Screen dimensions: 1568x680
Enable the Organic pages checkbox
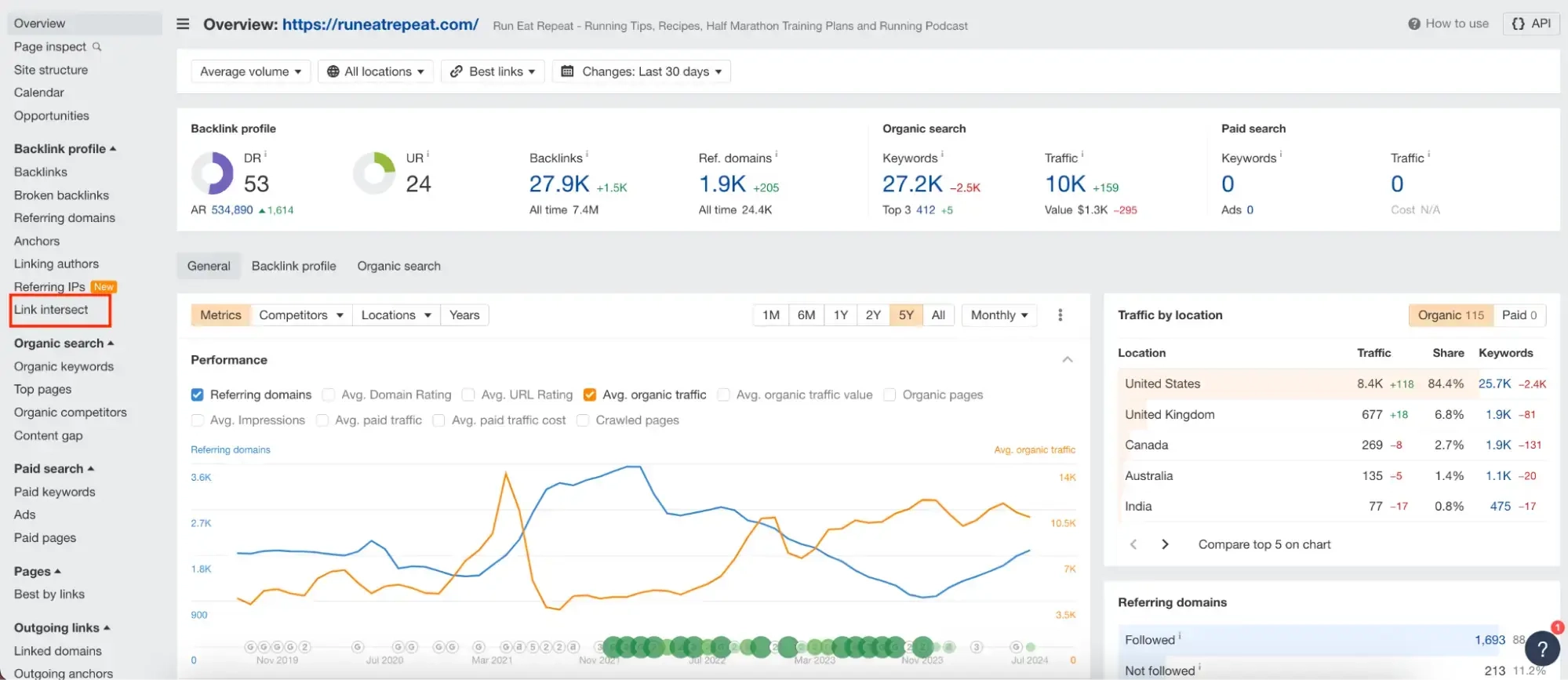point(890,395)
